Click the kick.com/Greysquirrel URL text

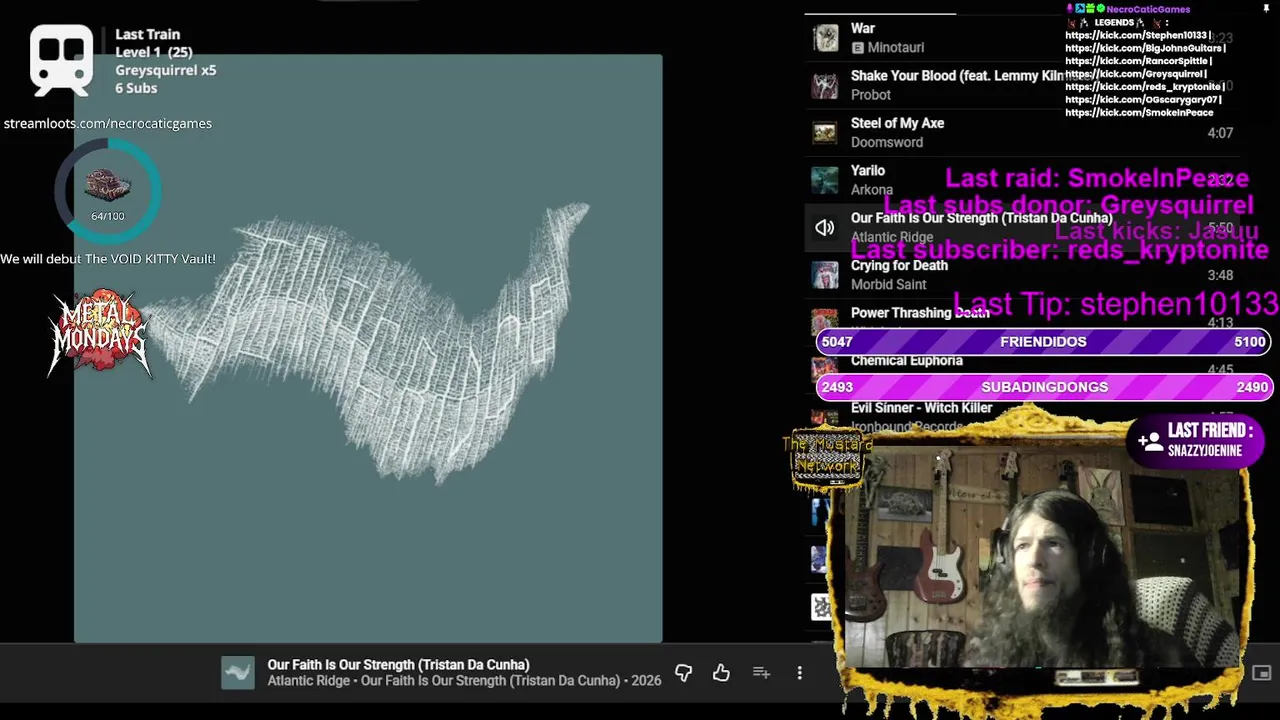(x=1135, y=74)
